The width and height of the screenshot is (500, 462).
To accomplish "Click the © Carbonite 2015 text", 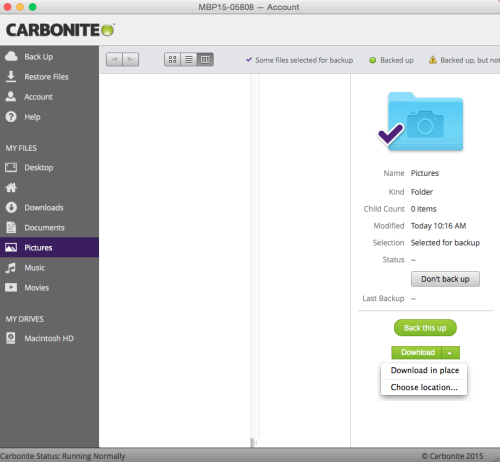I will click(452, 456).
